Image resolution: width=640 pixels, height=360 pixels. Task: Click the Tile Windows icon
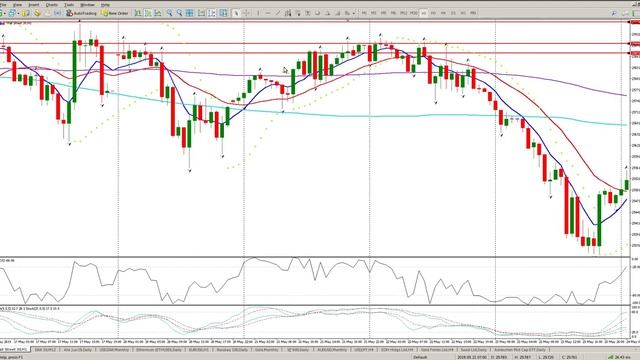(190, 13)
